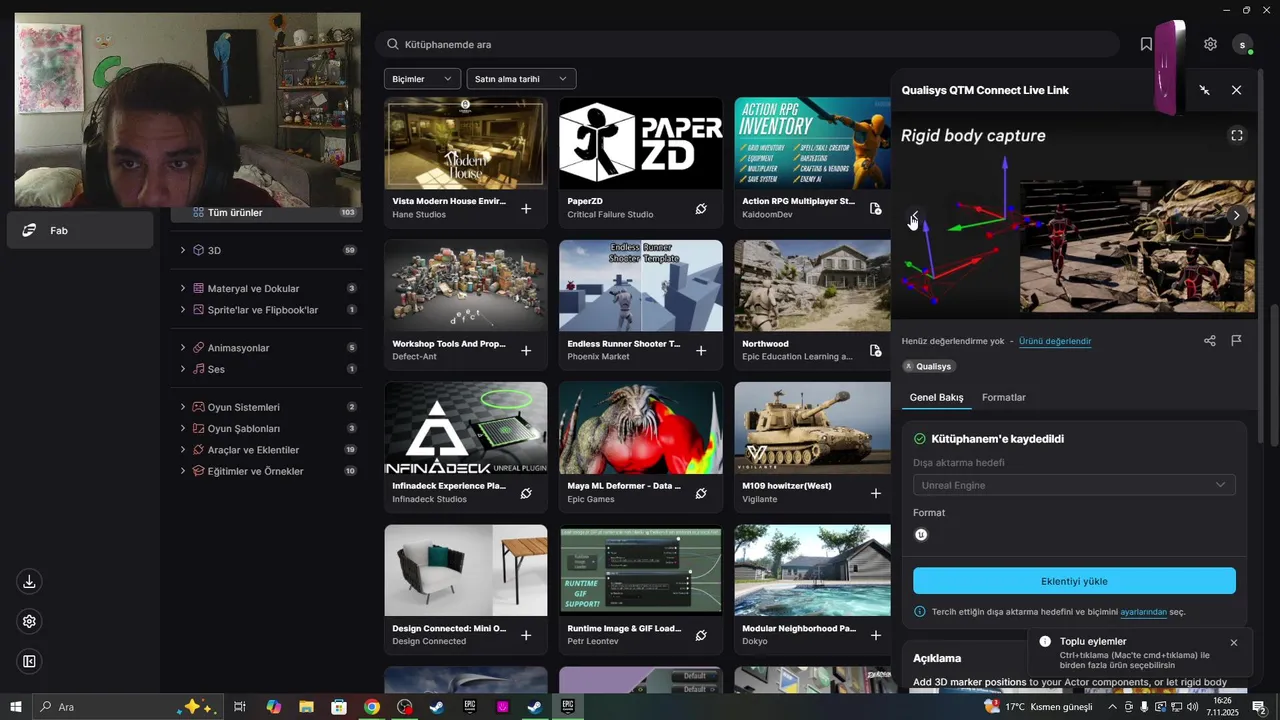This screenshot has width=1280, height=720.
Task: Open the weather widget on taskbar
Action: coord(1039,707)
